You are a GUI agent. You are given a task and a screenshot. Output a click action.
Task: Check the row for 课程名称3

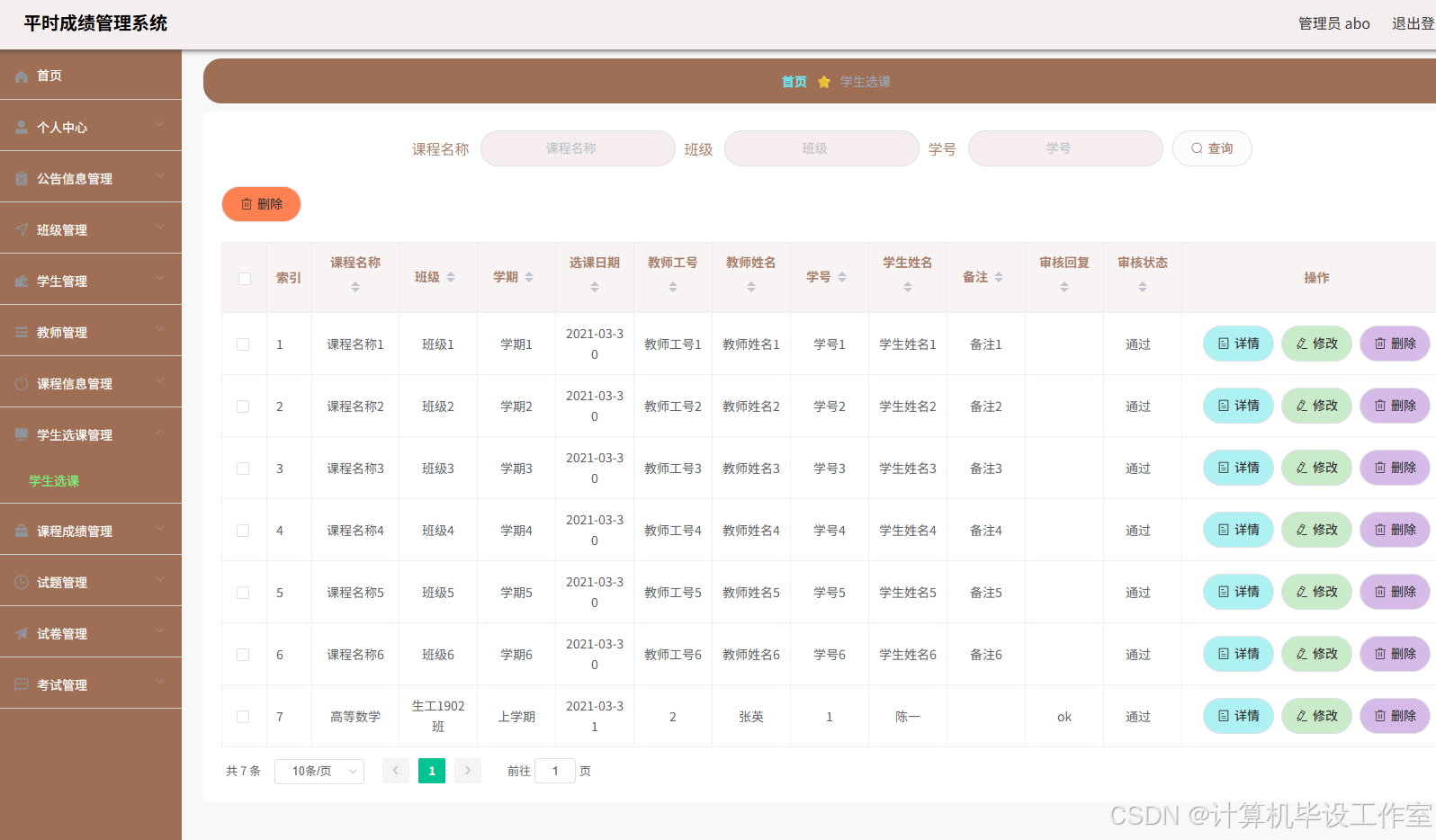243,469
